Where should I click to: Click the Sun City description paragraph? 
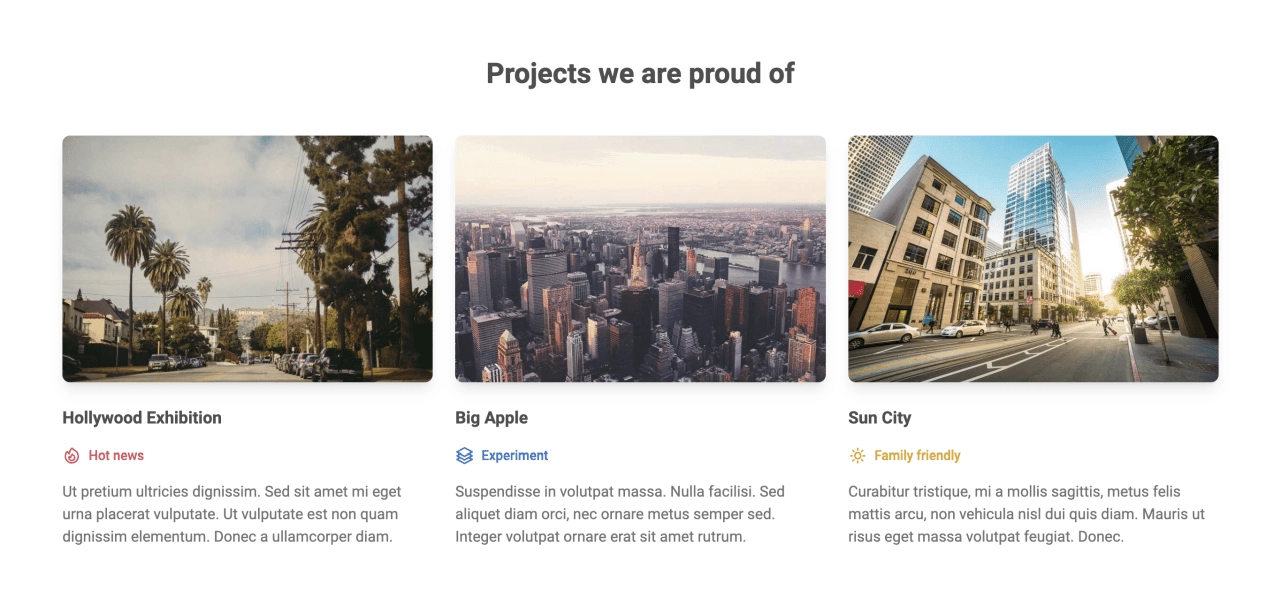click(1026, 514)
